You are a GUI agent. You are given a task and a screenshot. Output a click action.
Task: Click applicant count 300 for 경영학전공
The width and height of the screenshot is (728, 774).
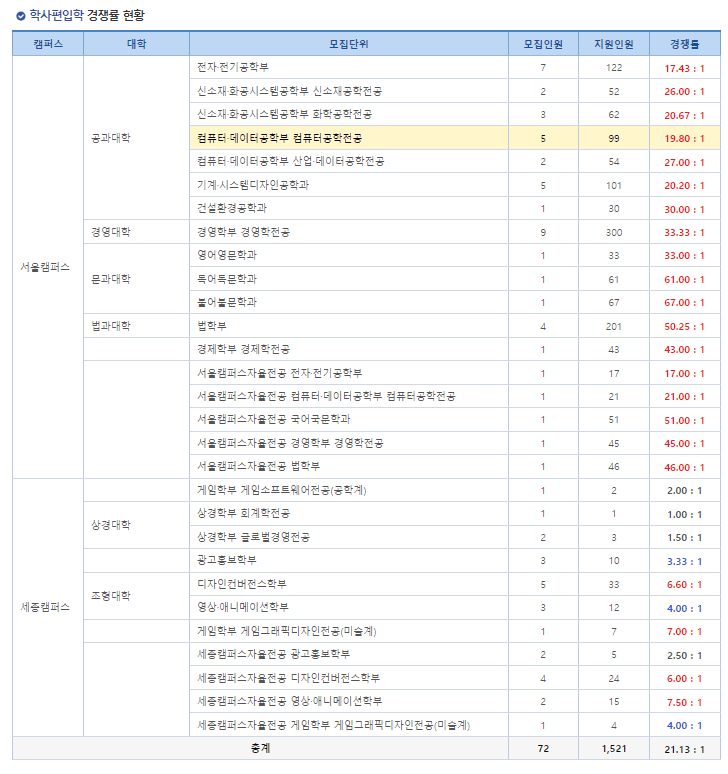(614, 232)
